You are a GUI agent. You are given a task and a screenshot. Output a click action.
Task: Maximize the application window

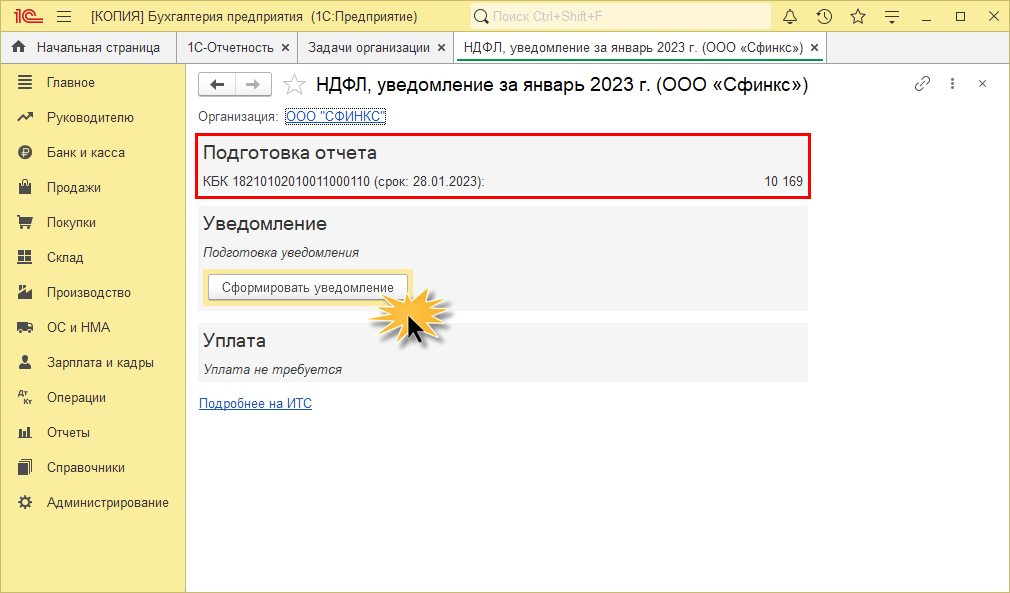(x=960, y=17)
